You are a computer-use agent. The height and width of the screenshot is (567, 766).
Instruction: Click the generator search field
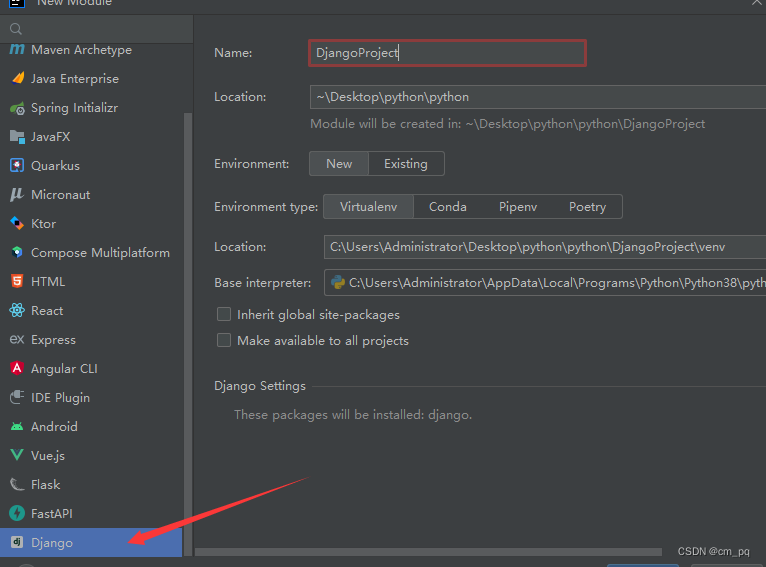[97, 29]
